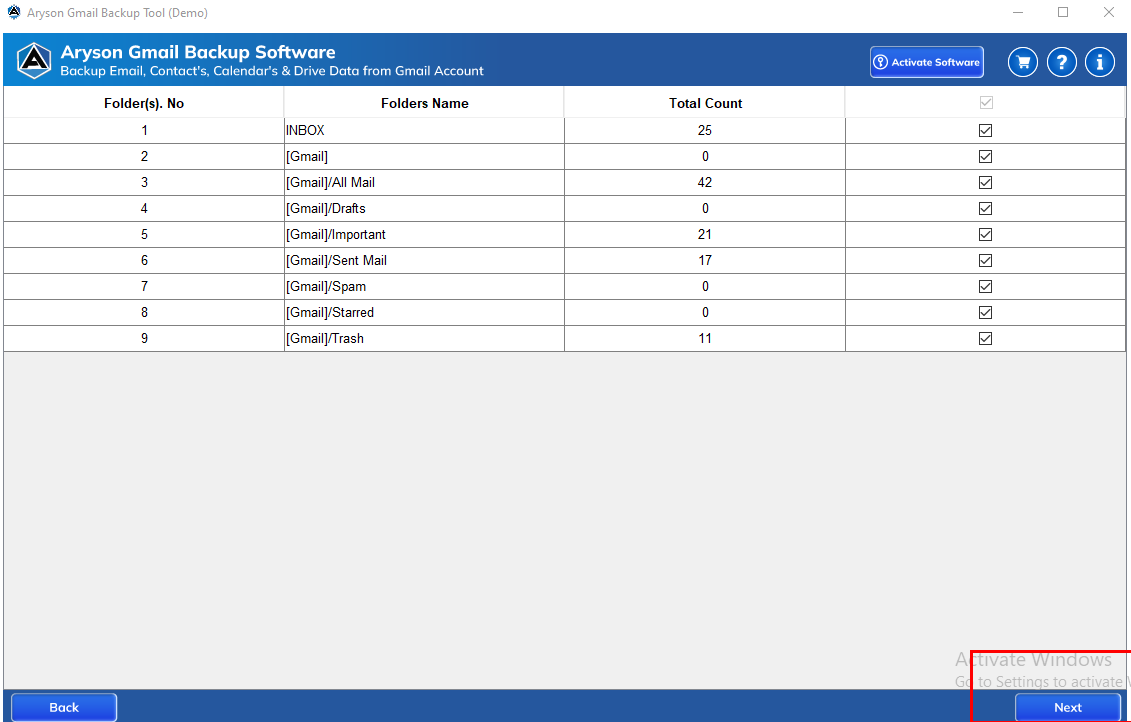The height and width of the screenshot is (722, 1131).
Task: Click the title bar app icon
Action: (14, 12)
